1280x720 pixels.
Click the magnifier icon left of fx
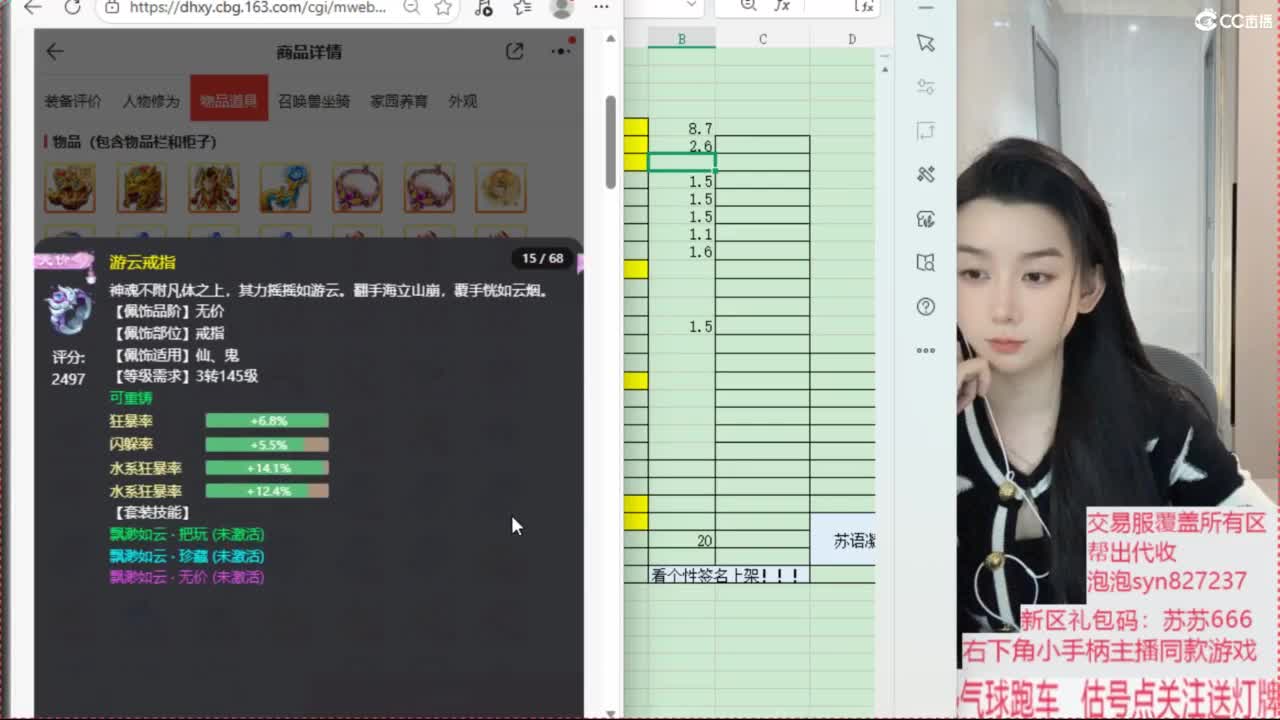click(748, 6)
